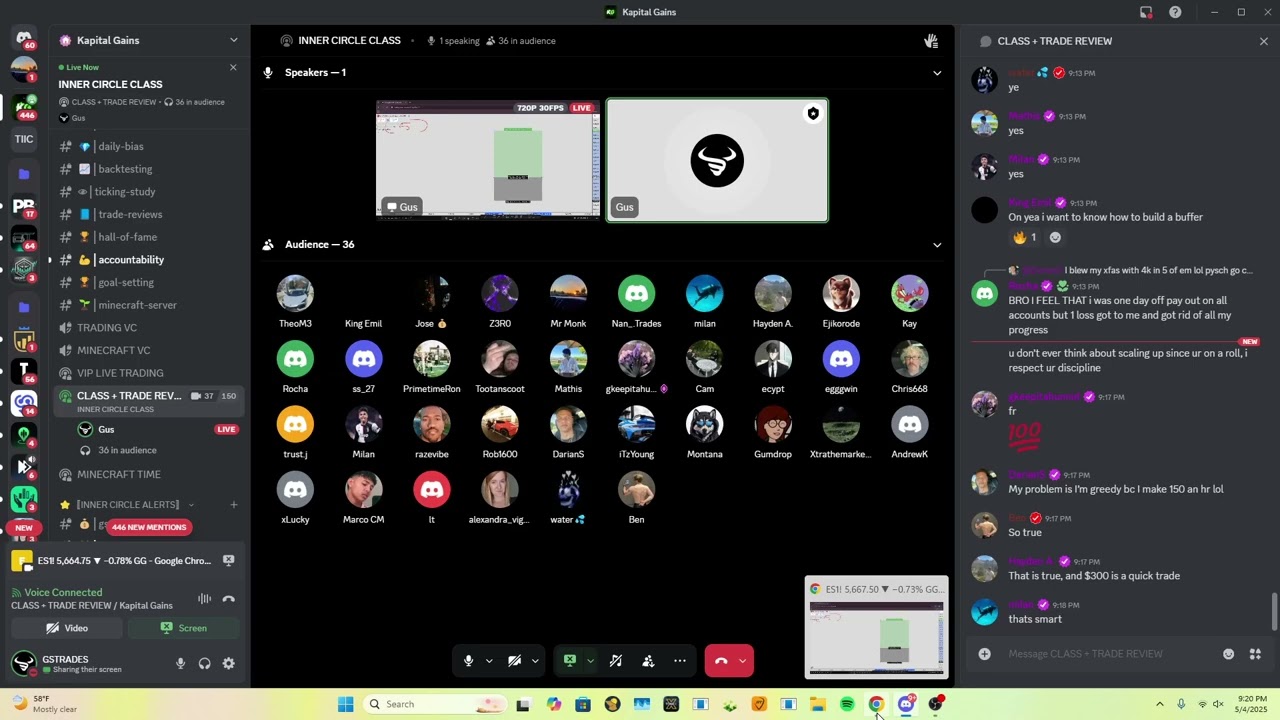Screen dimensions: 1280x720
Task: Click the plus attachment button in chat
Action: [x=984, y=654]
